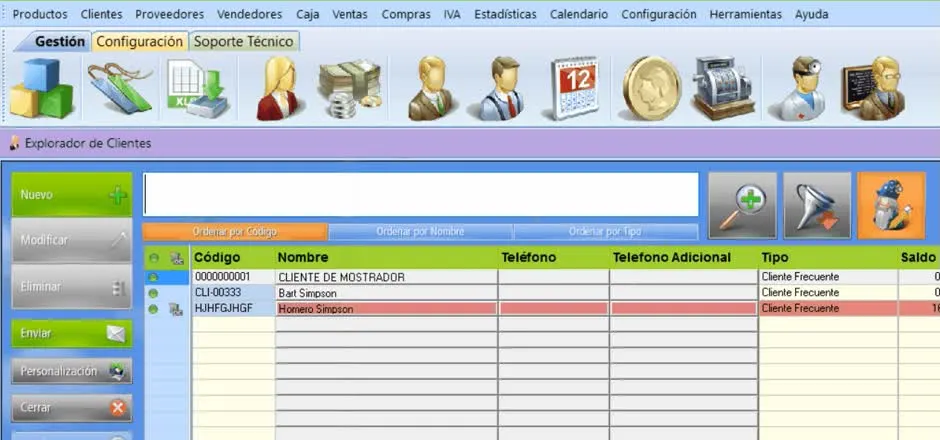
Task: Click the Eliminar button
Action: [x=71, y=287]
